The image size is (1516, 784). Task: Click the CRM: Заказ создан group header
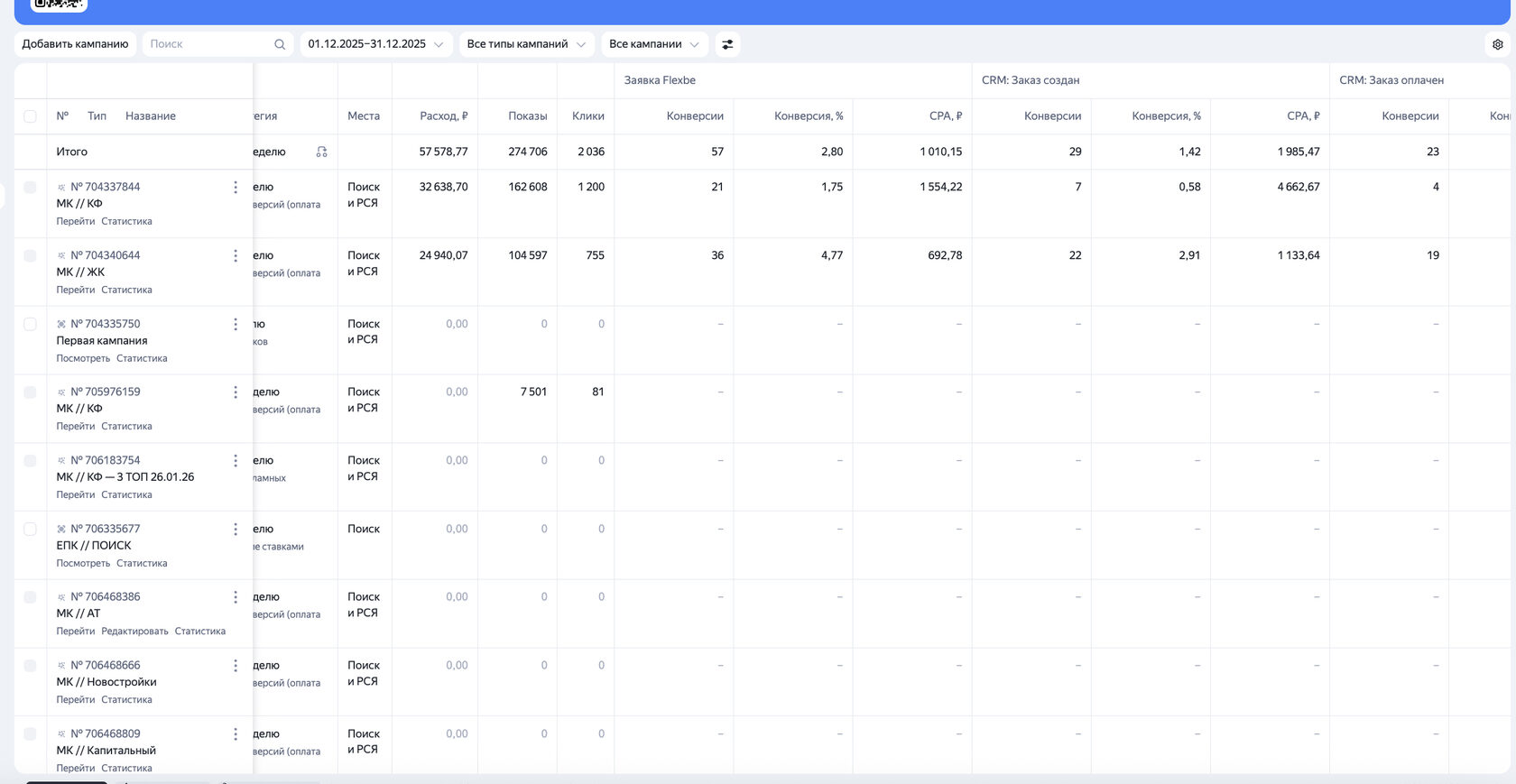pos(1031,80)
